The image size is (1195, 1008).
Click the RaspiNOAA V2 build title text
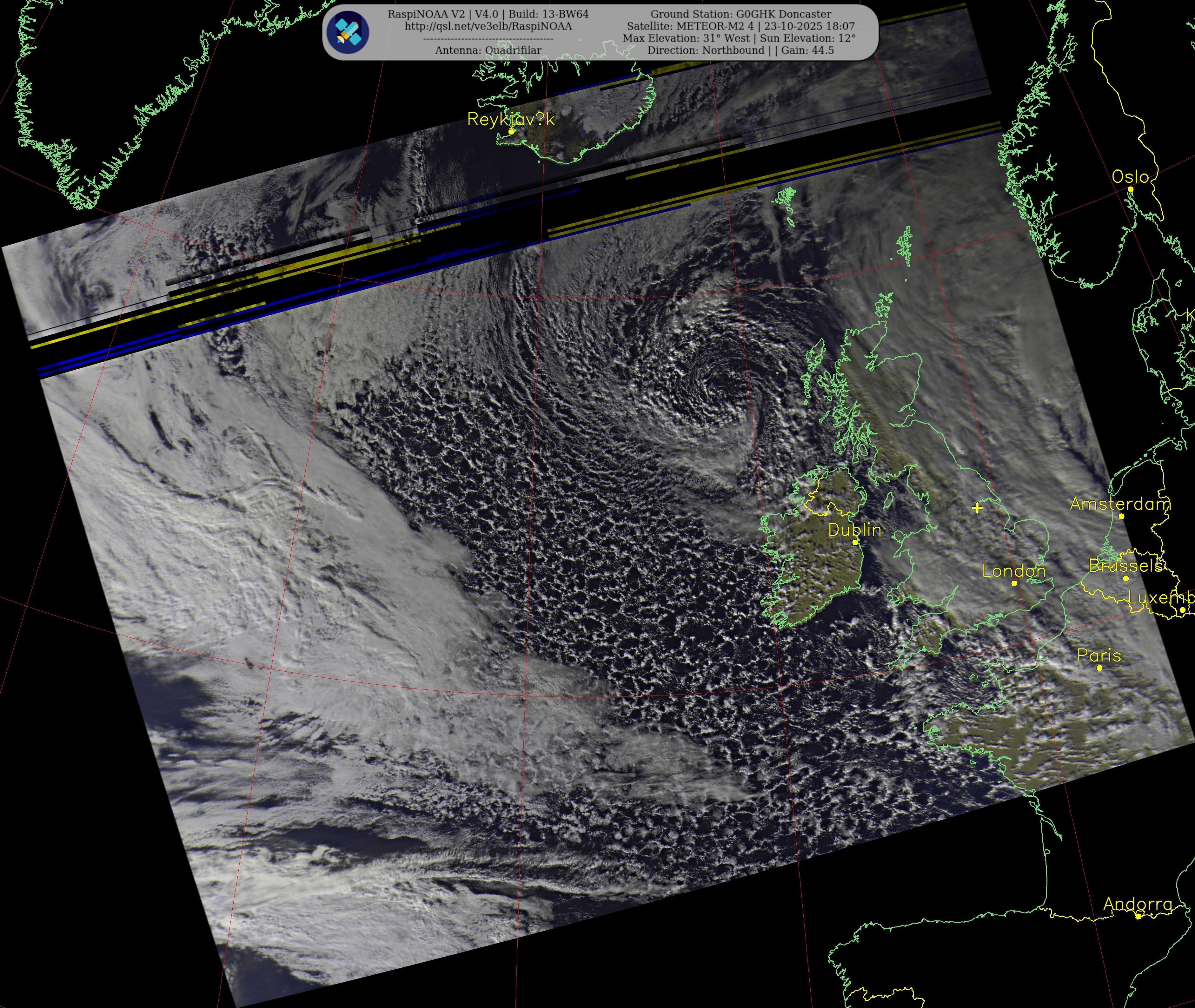[488, 14]
